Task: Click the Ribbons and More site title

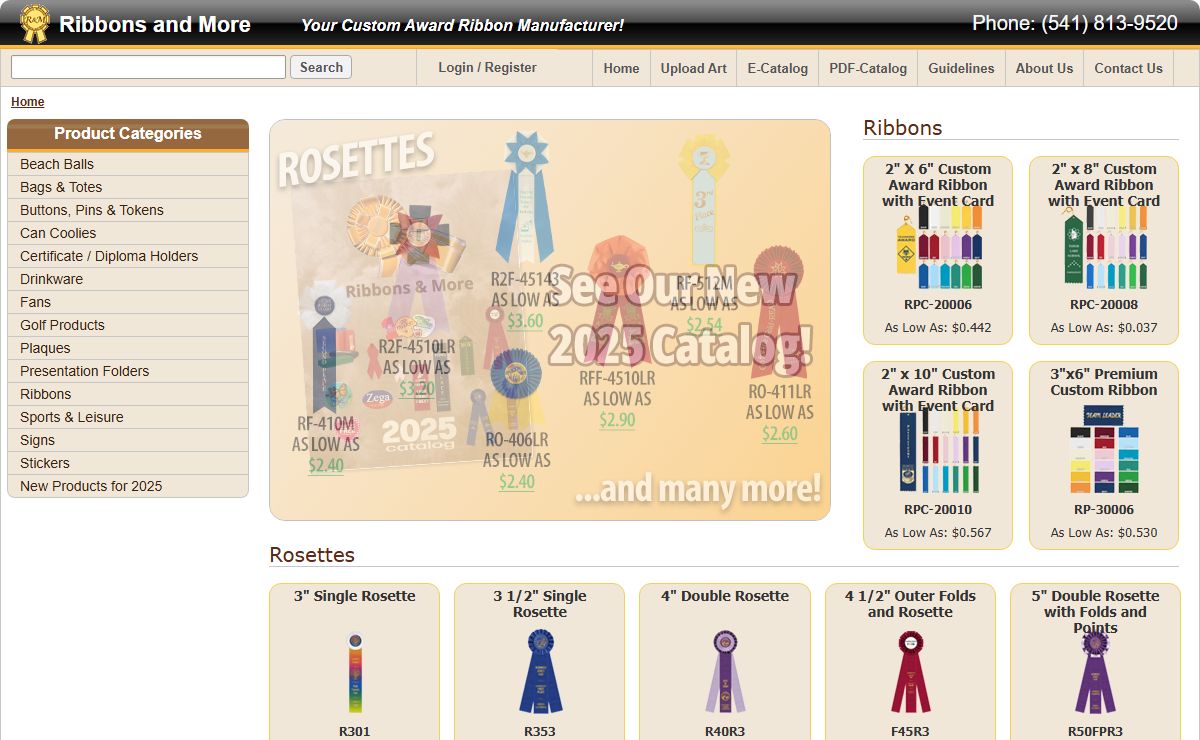Action: pos(155,25)
